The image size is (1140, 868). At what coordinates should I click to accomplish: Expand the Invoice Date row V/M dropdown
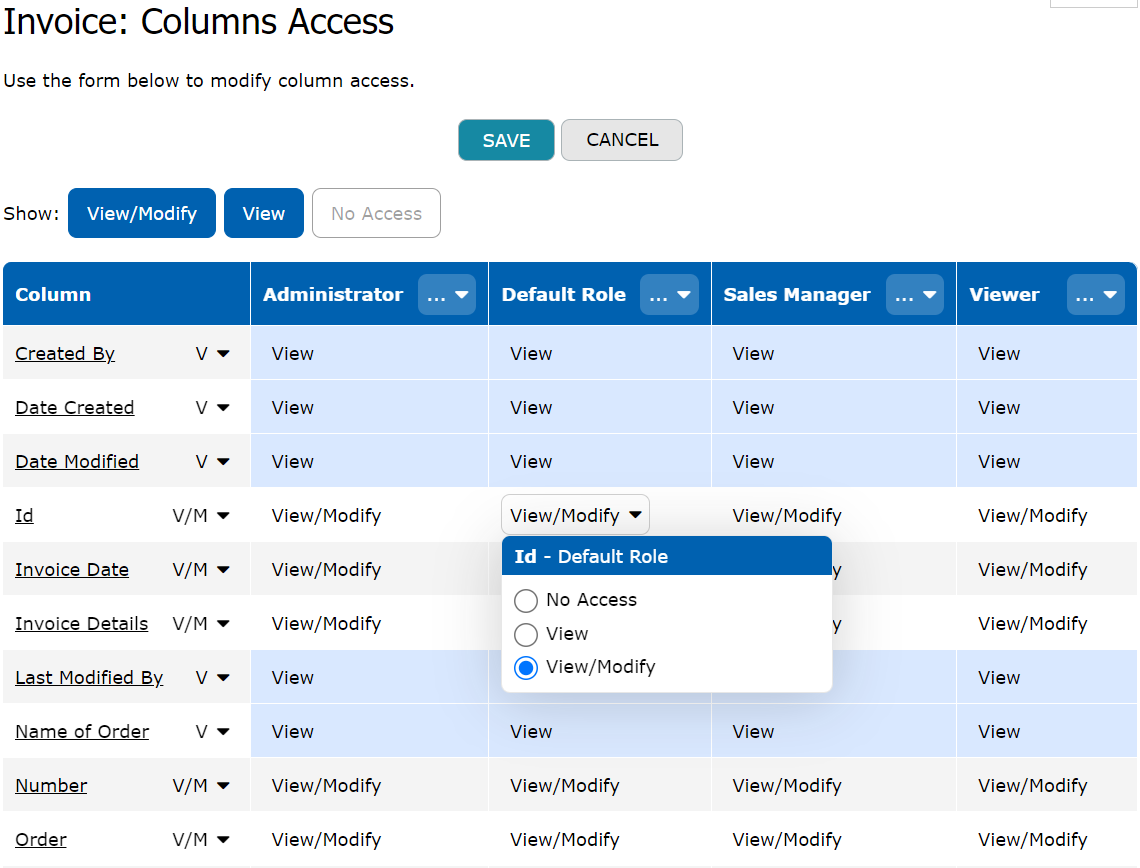tap(201, 569)
